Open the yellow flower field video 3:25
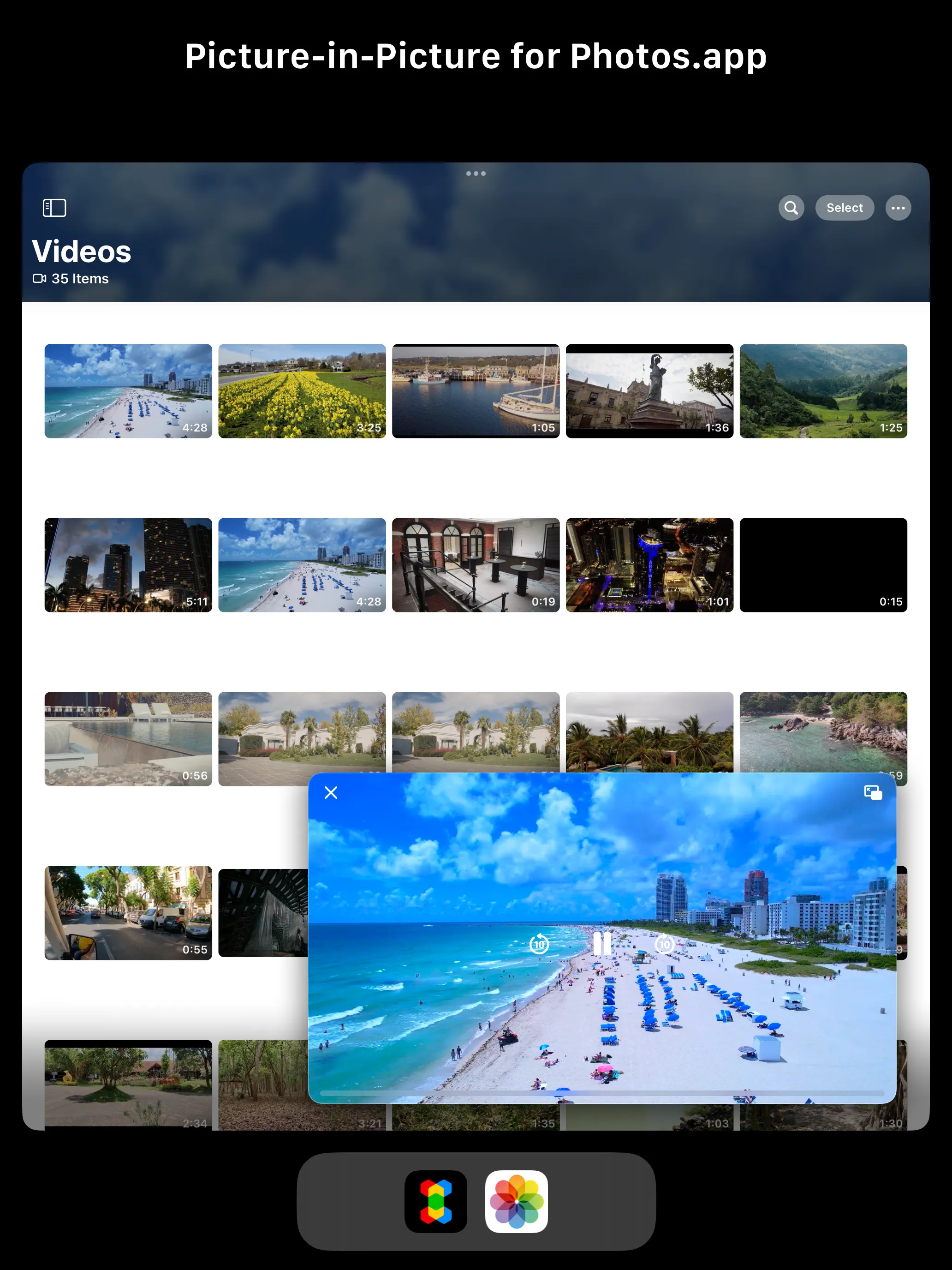The height and width of the screenshot is (1270, 952). click(x=302, y=391)
